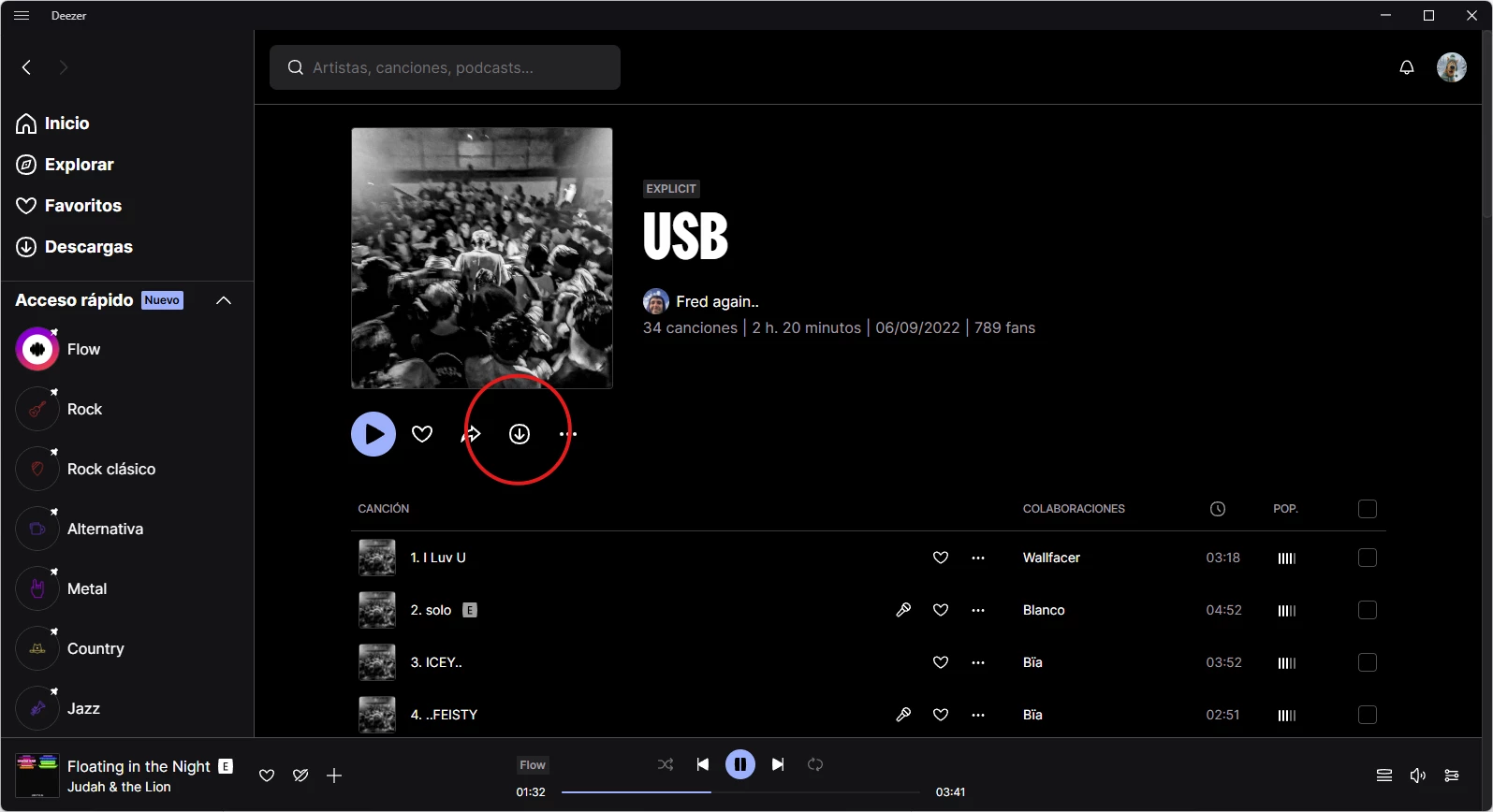This screenshot has height=812, width=1493.
Task: Add USB album to favorites
Action: [422, 434]
